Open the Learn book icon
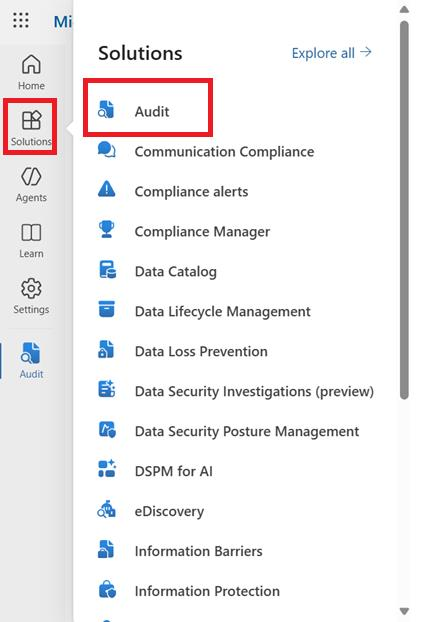The width and height of the screenshot is (422, 622). click(x=31, y=232)
